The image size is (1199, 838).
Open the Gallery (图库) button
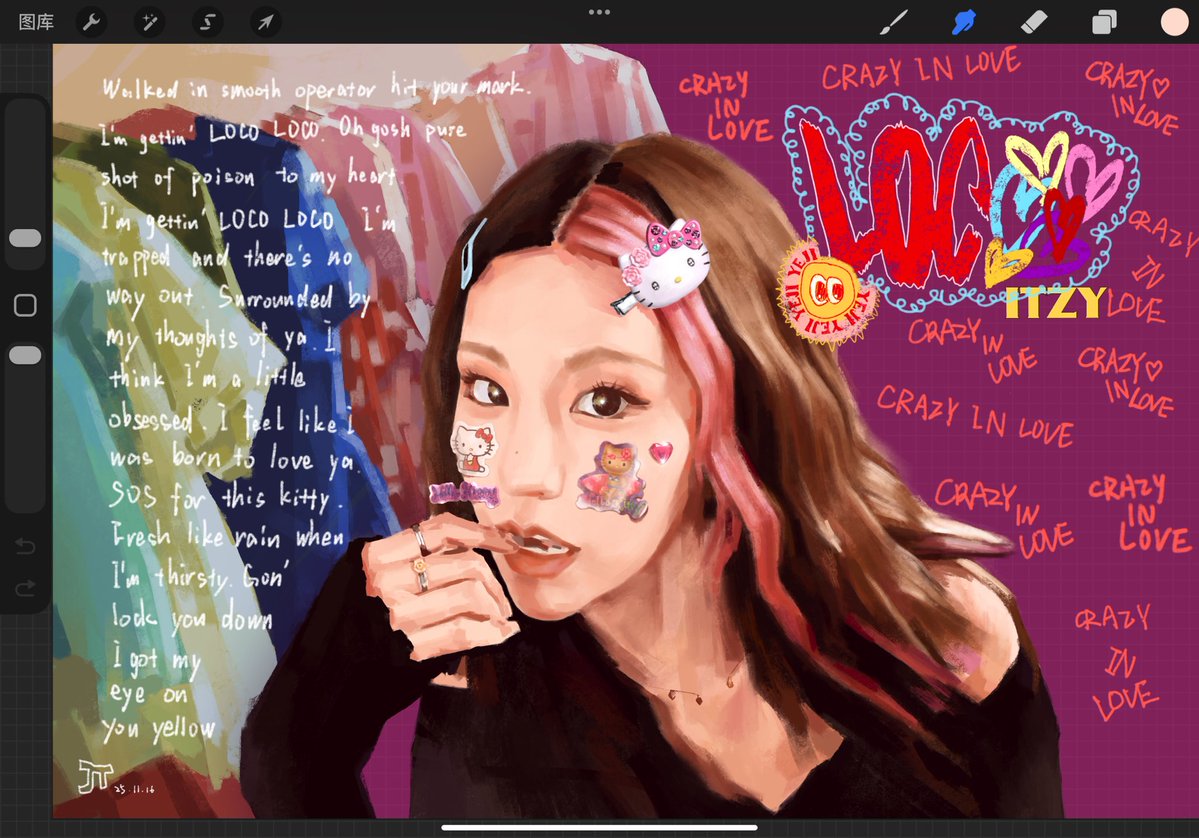coord(36,22)
